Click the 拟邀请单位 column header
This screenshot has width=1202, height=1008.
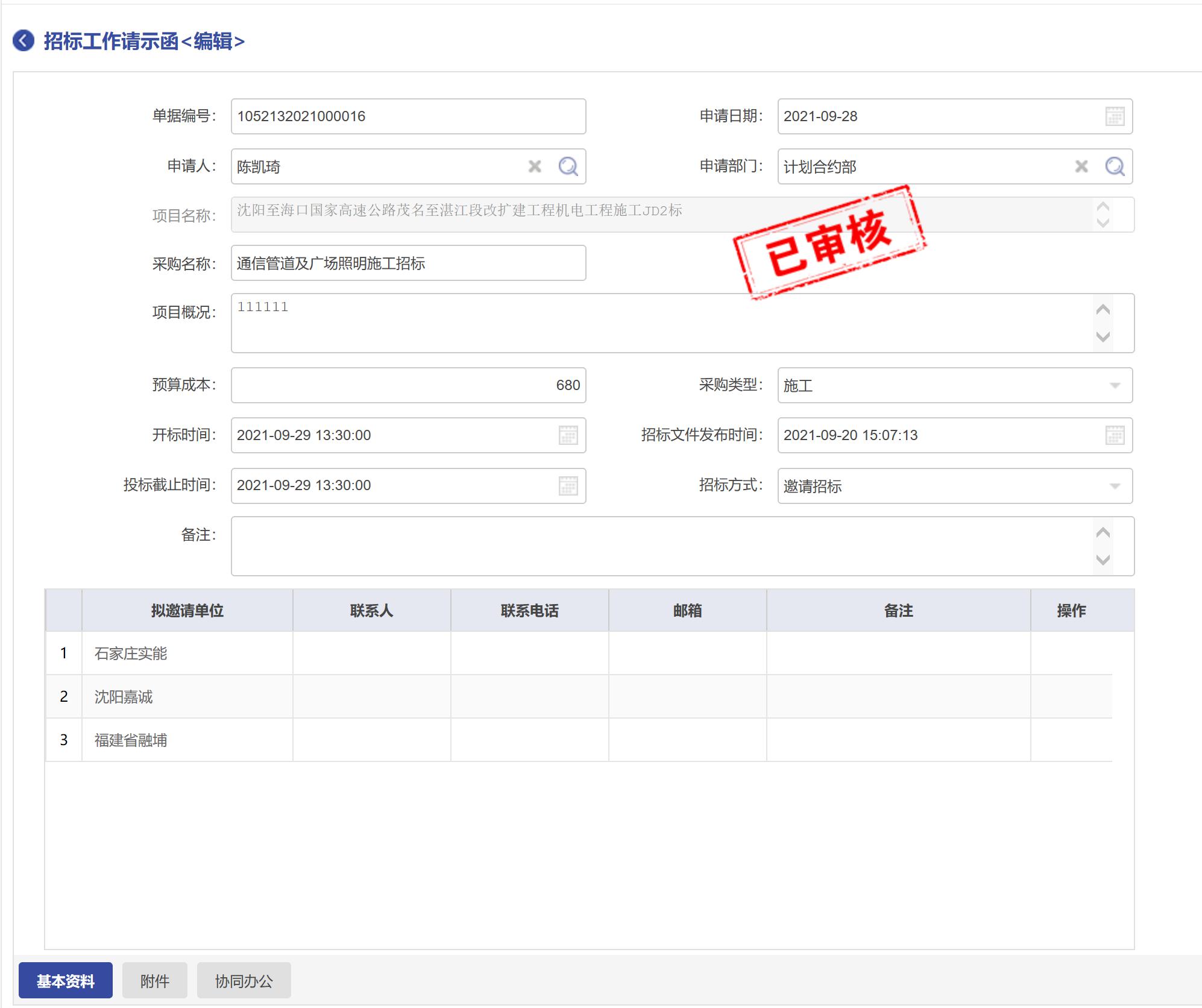click(x=187, y=611)
